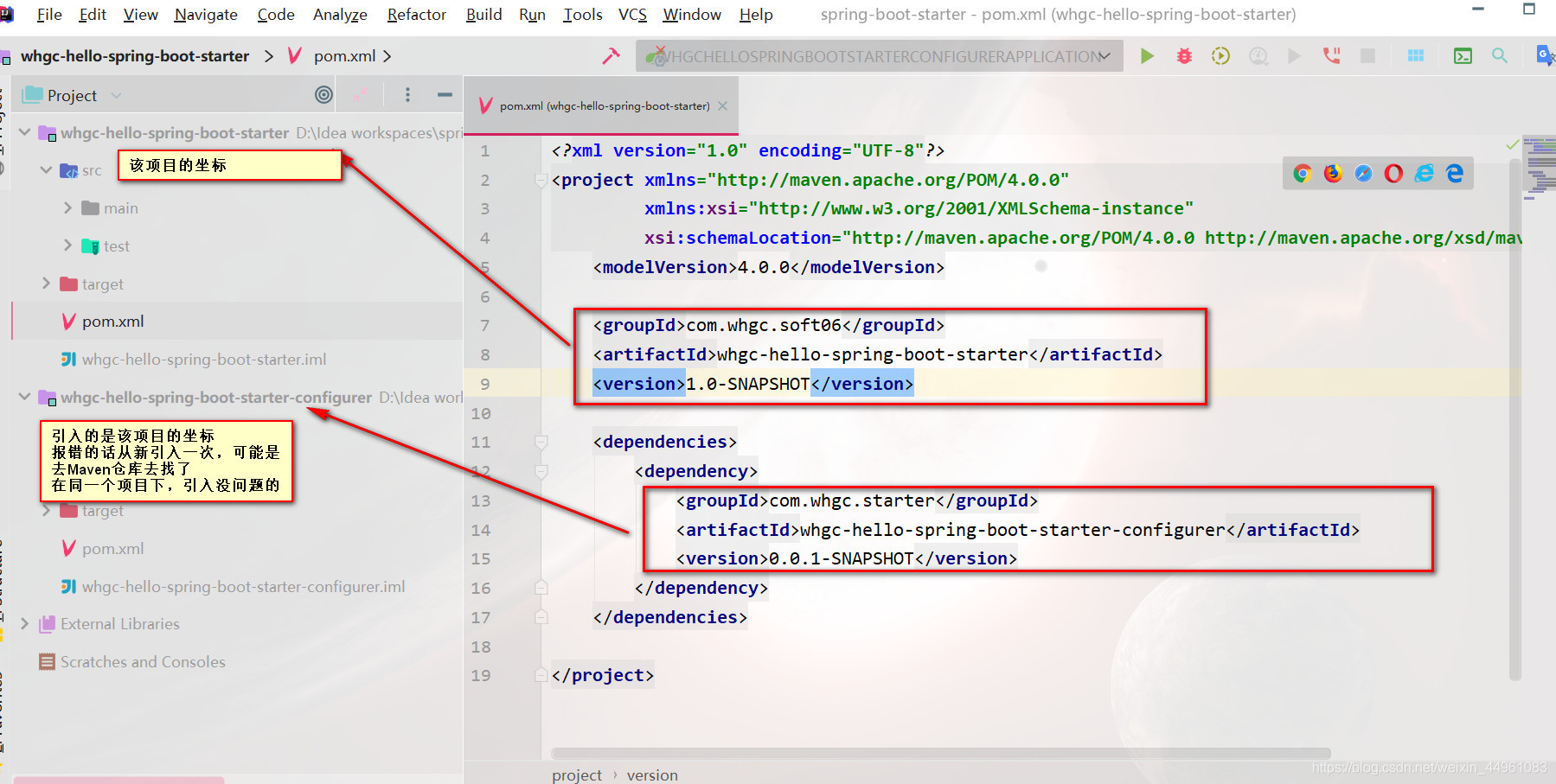Viewport: 1556px width, 784px height.
Task: Click Run with Coverage icon
Action: 1220,56
